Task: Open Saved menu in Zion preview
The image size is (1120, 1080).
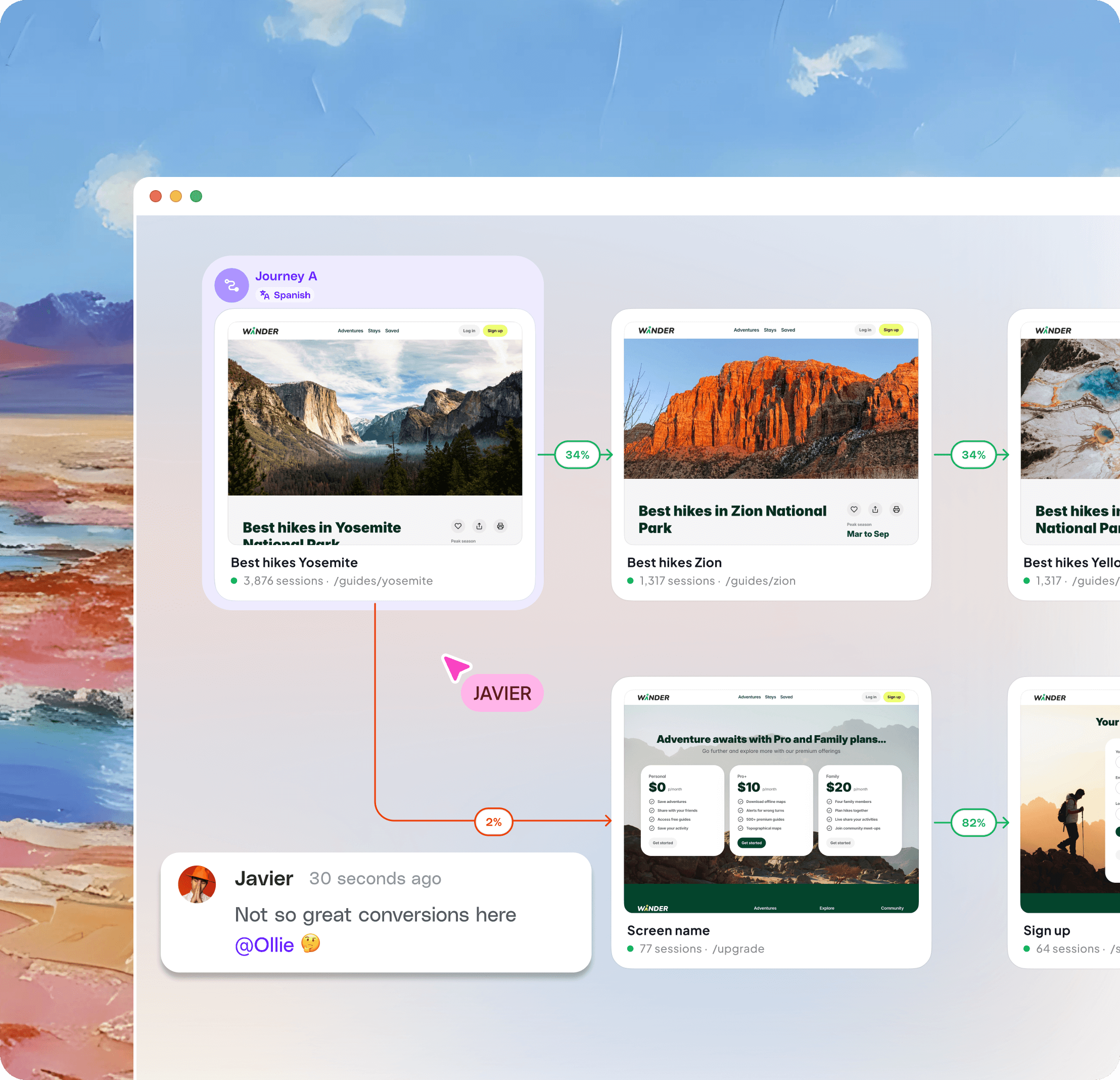Action: (787, 330)
